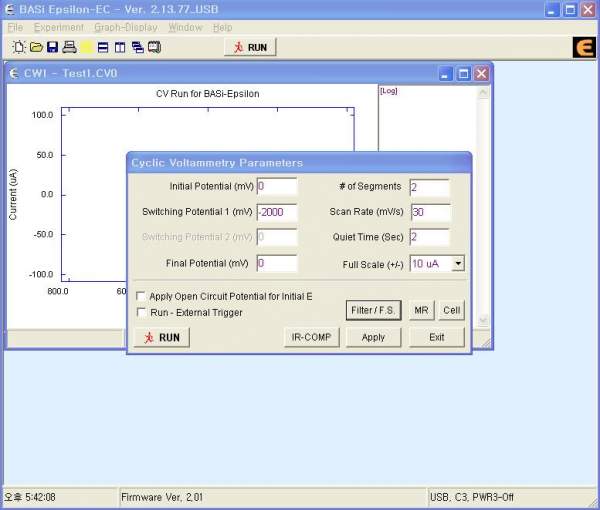Print with the printer toolbar icon
The height and width of the screenshot is (510, 600).
tap(70, 47)
